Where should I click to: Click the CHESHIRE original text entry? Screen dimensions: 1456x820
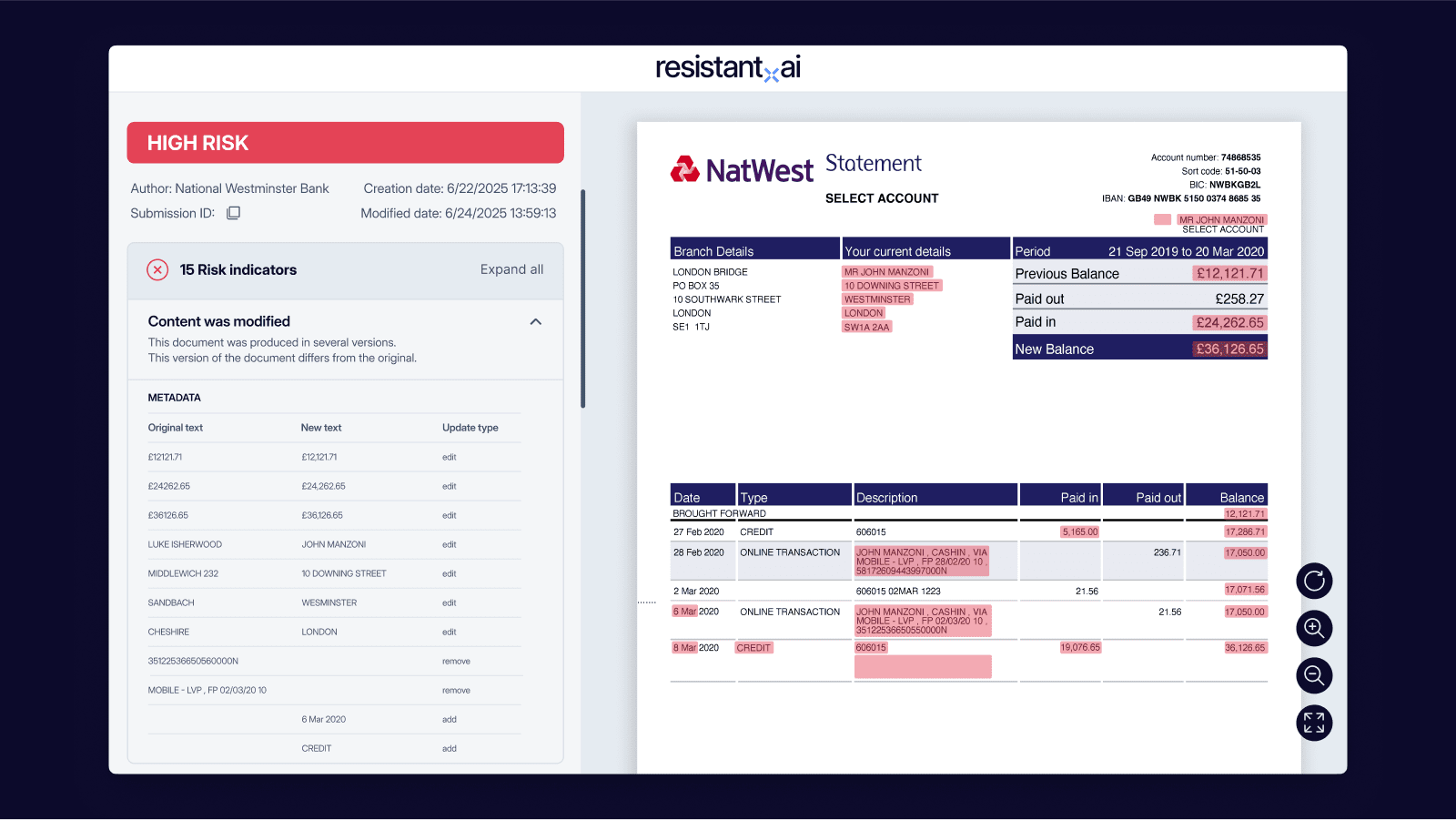tap(169, 632)
